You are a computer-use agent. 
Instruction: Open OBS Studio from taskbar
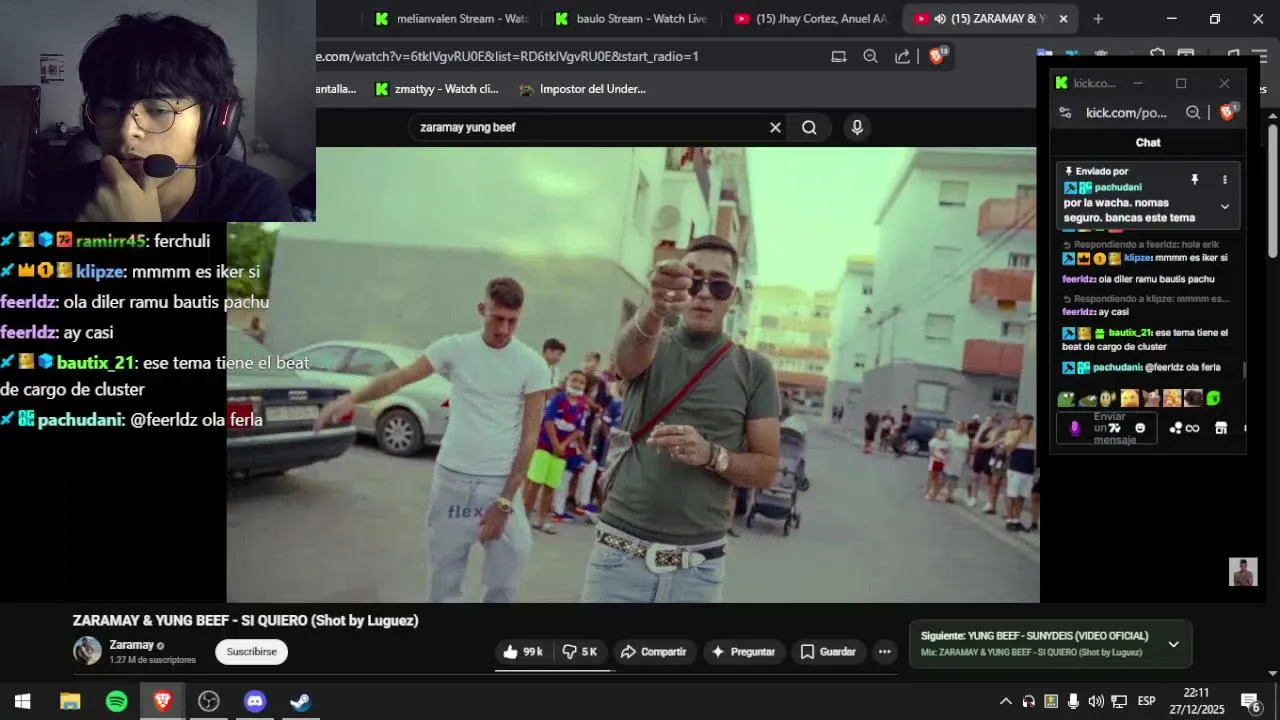coord(208,701)
